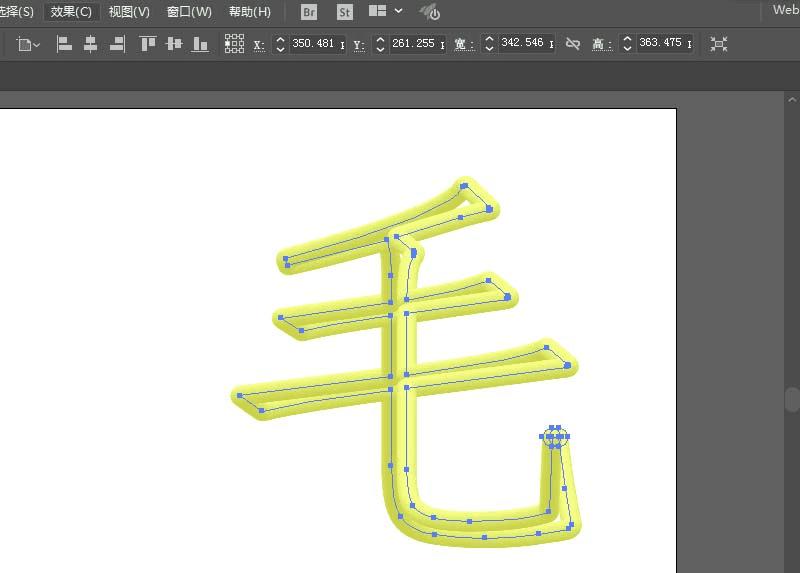Align selected objects to right edge
This screenshot has width=800, height=573.
click(x=117, y=44)
